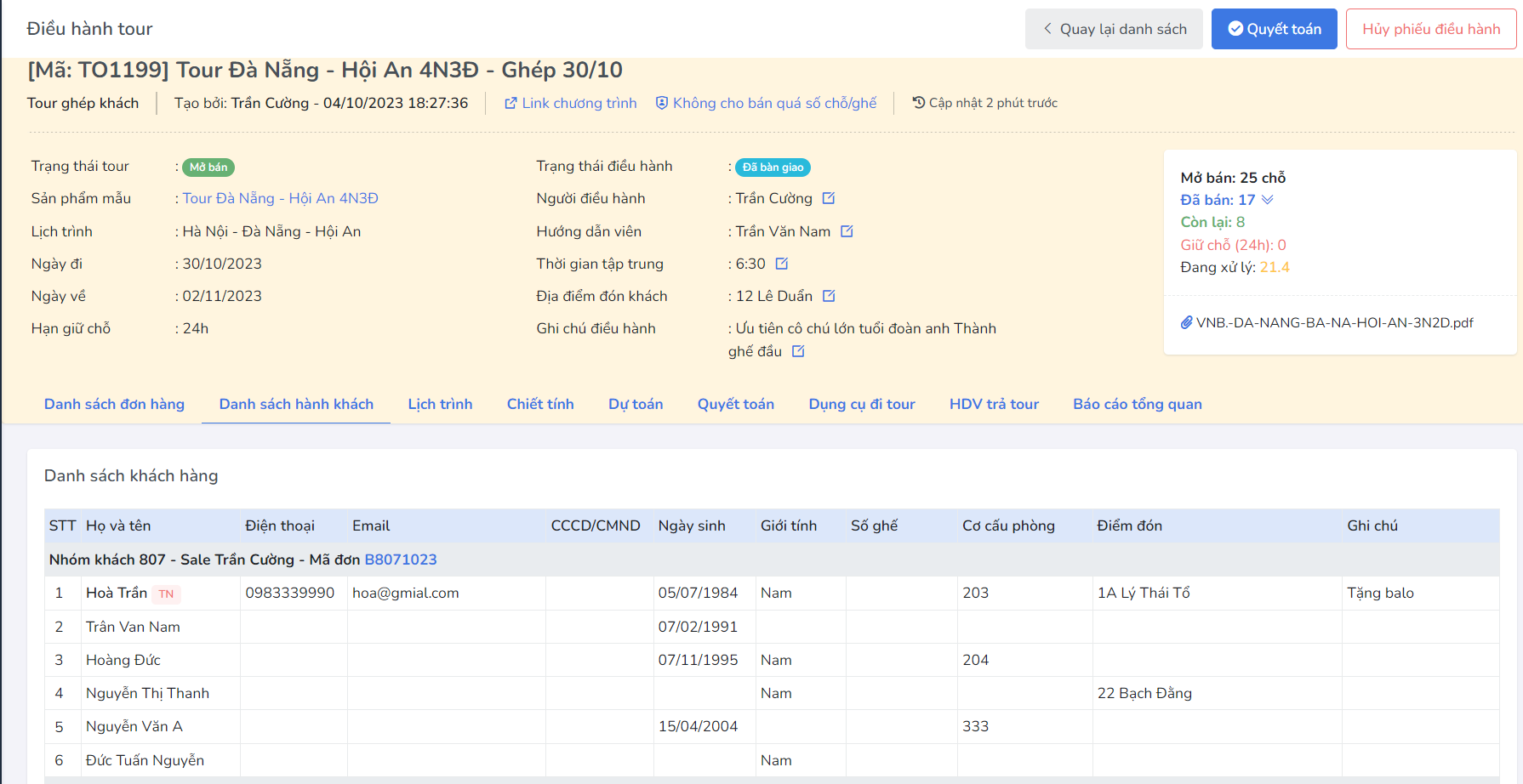Click birth date 05/07/1984

pos(698,593)
